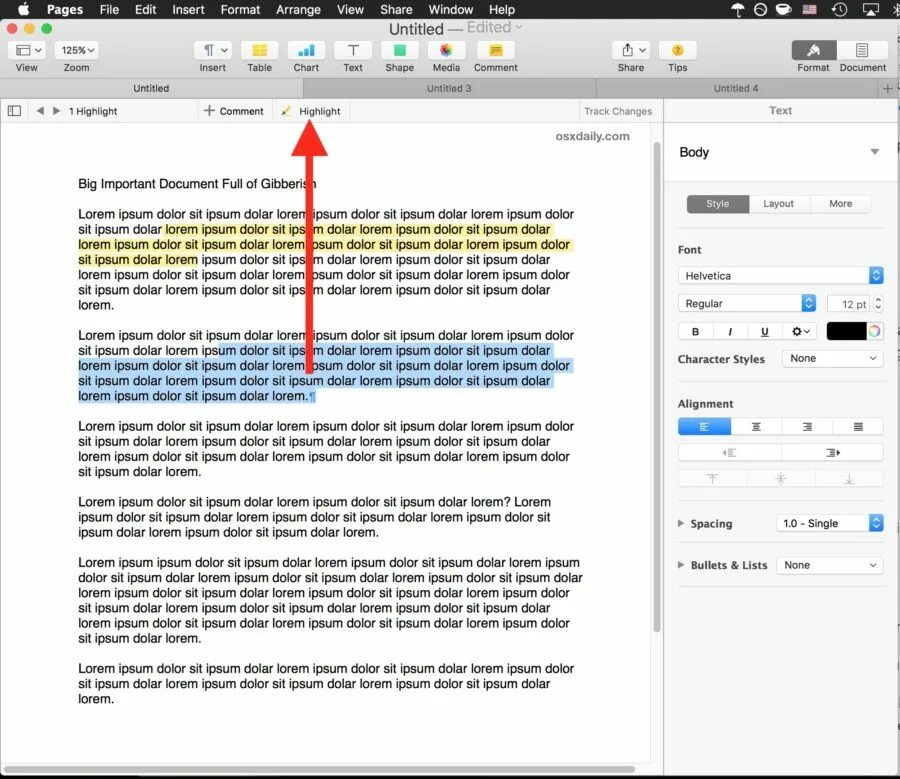Open the Insert paragraph menu
Image resolution: width=900 pixels, height=779 pixels.
pos(213,51)
